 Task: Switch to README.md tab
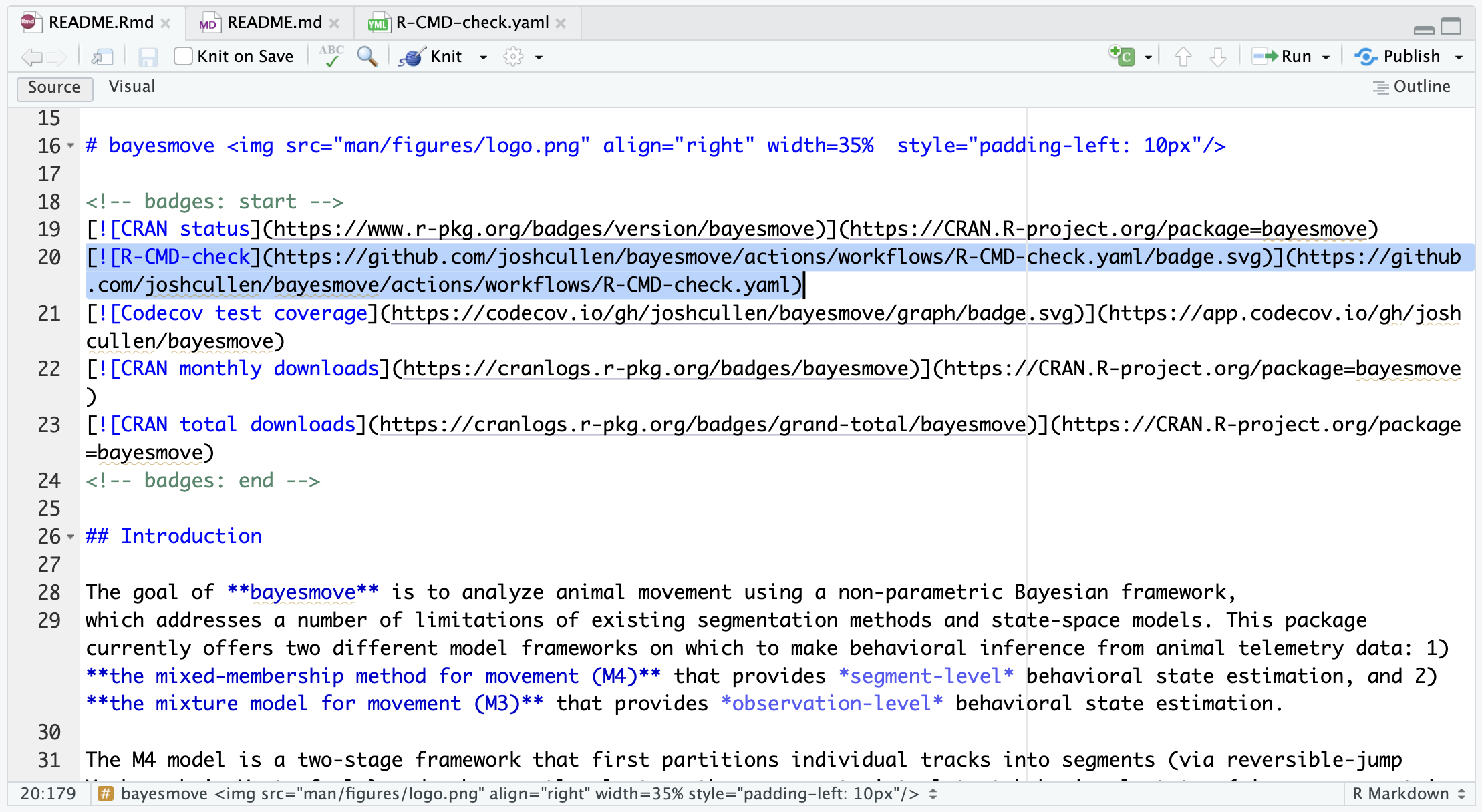[274, 23]
